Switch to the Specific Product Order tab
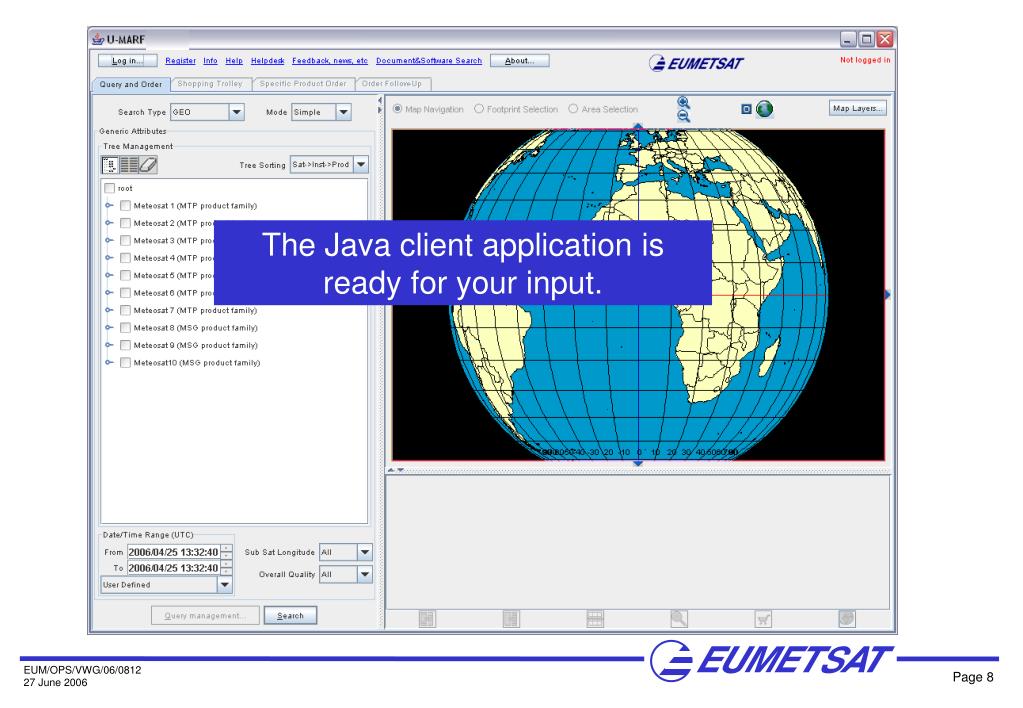Viewport: 1023px width, 708px height. click(303, 84)
